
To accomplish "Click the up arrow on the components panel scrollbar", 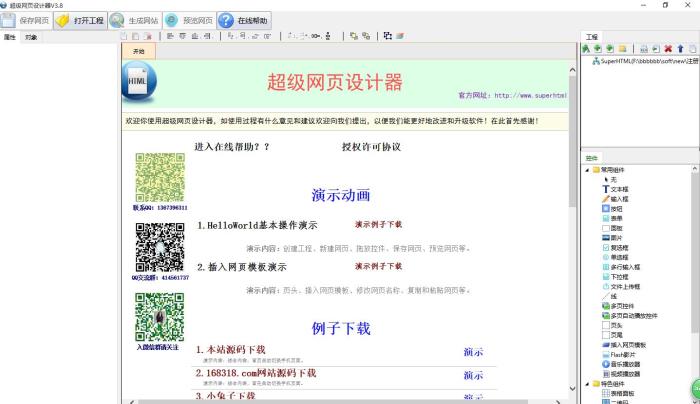I will [695, 169].
